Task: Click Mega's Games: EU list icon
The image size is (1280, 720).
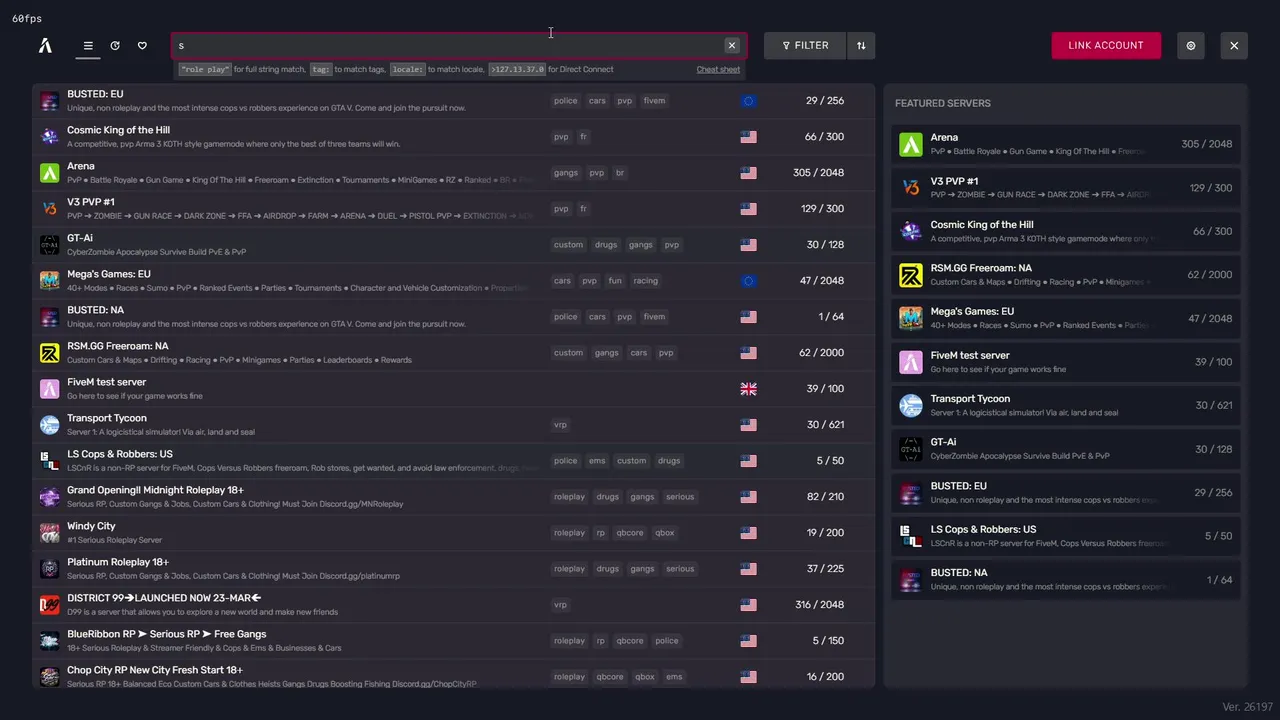Action: coord(49,281)
